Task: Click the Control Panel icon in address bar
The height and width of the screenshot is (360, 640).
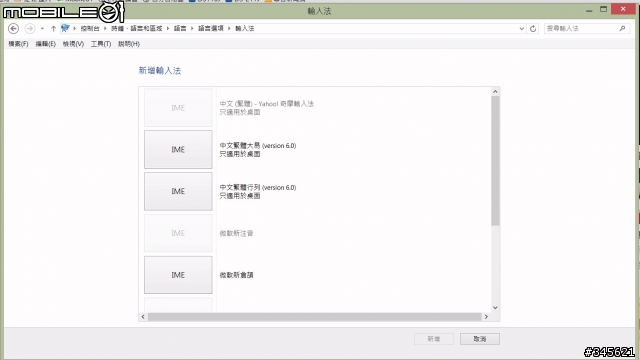Action: (65, 28)
